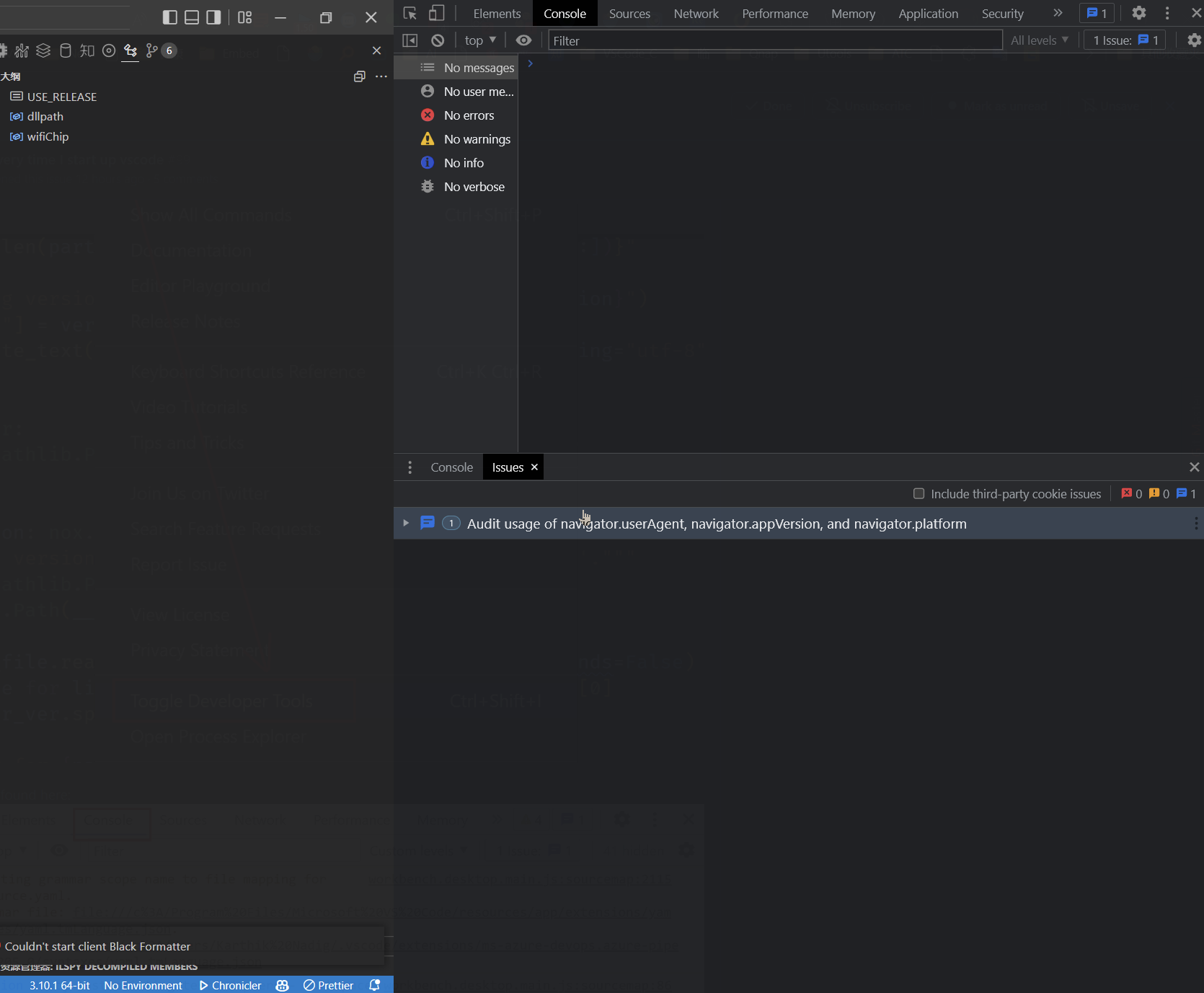1204x993 pixels.
Task: Open the All levels dropdown
Action: coord(1040,40)
